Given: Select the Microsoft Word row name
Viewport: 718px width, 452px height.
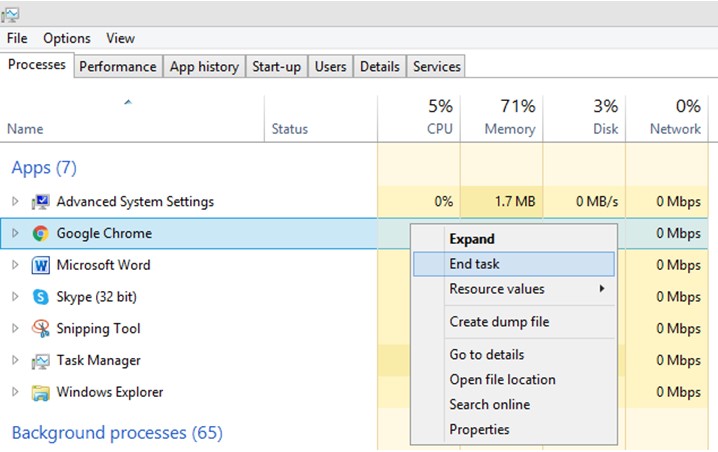Looking at the screenshot, I should tap(103, 265).
